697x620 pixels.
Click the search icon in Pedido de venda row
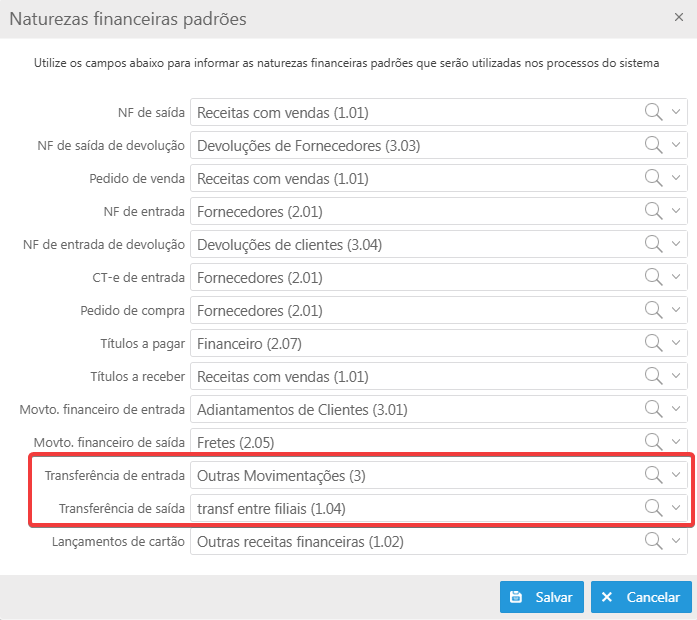pyautogui.click(x=654, y=178)
